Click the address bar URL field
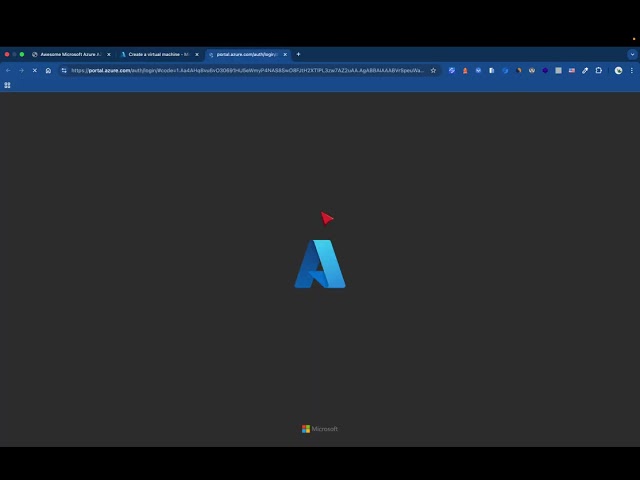Image resolution: width=640 pixels, height=480 pixels. coord(247,71)
